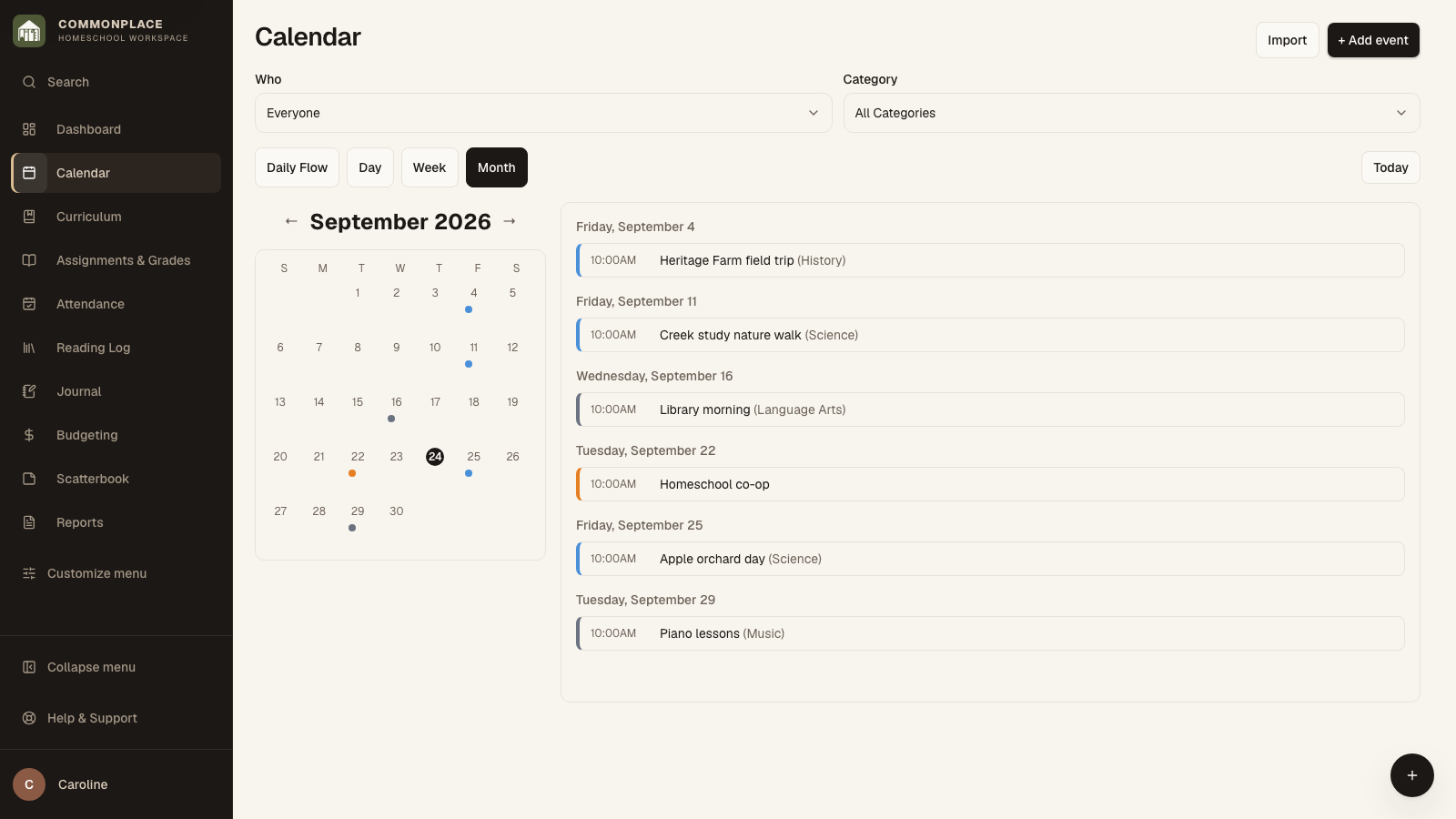Click the Help & Support lifebuoy icon
1456x819 pixels.
(29, 718)
